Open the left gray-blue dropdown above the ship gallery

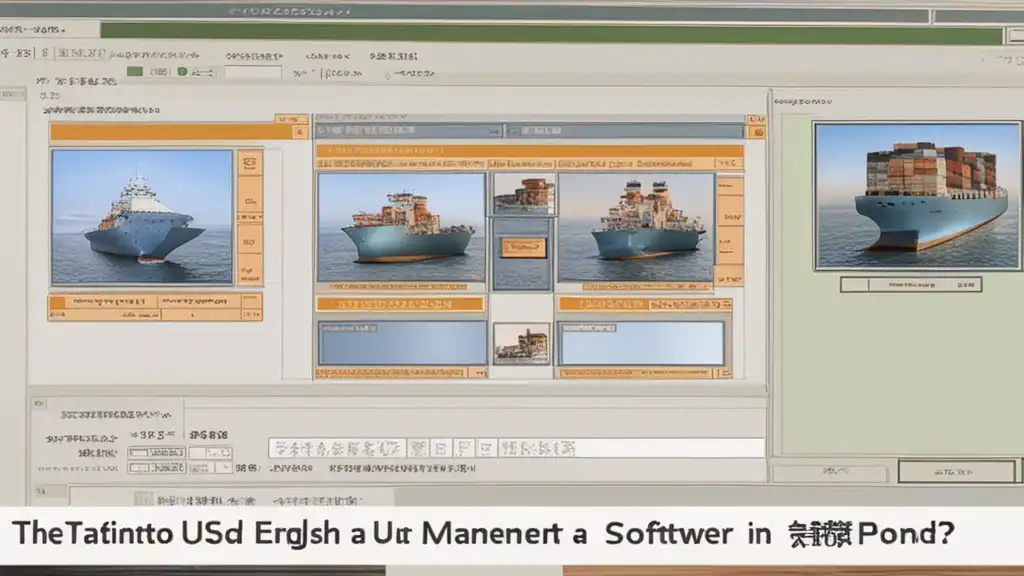point(409,131)
